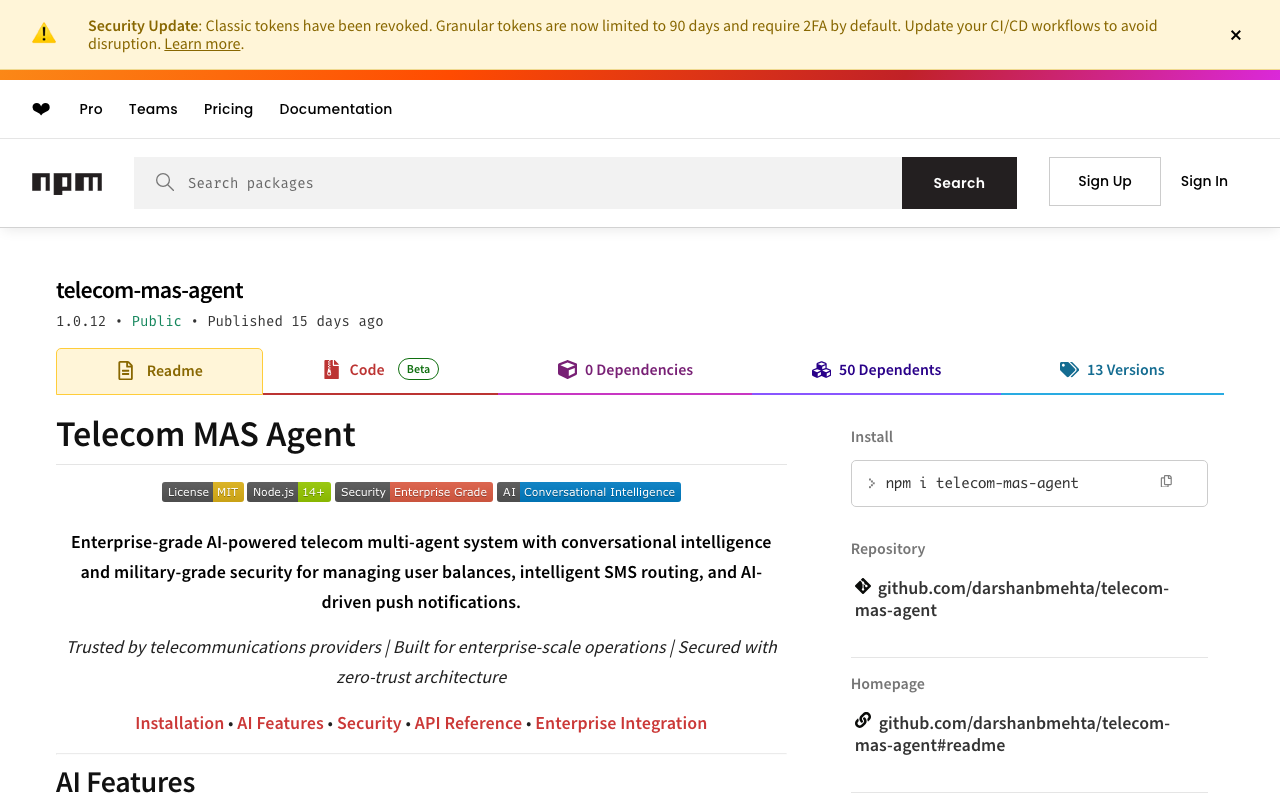Click the telecom-mas-agent package title

point(150,290)
